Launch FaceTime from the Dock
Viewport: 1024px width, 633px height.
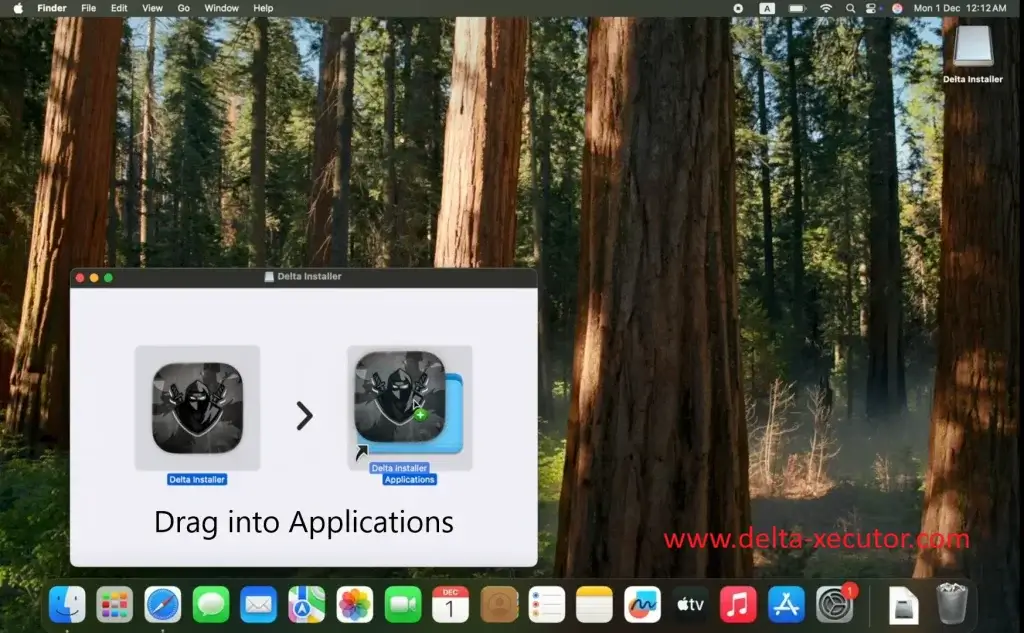click(403, 604)
